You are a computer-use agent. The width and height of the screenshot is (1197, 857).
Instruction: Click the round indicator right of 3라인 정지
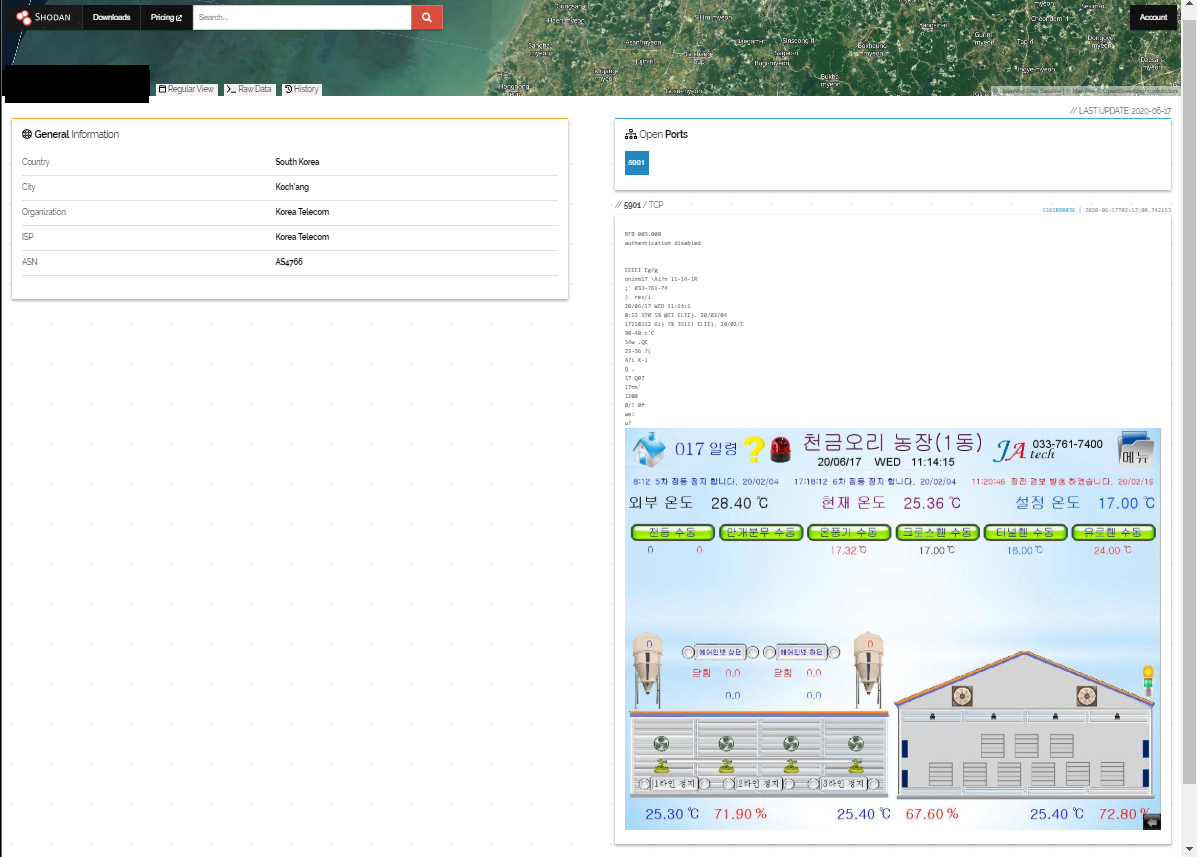point(874,784)
